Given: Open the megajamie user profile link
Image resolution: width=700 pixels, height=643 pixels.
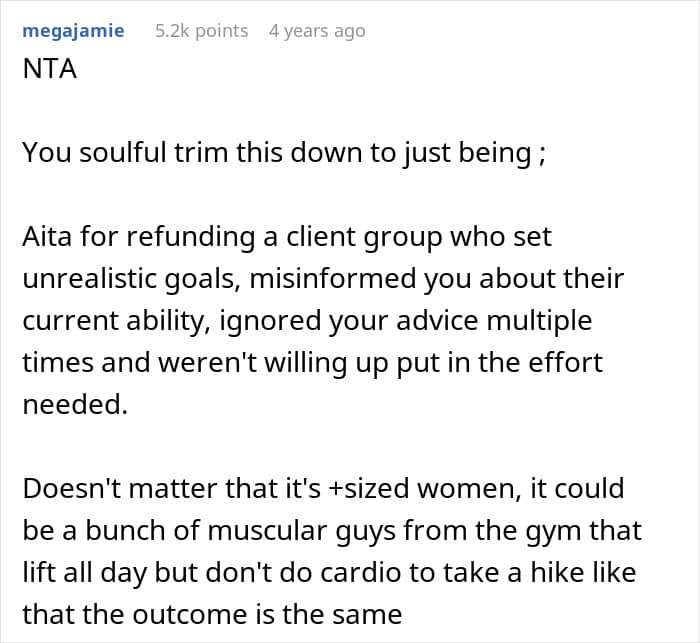Looking at the screenshot, I should pos(73,31).
